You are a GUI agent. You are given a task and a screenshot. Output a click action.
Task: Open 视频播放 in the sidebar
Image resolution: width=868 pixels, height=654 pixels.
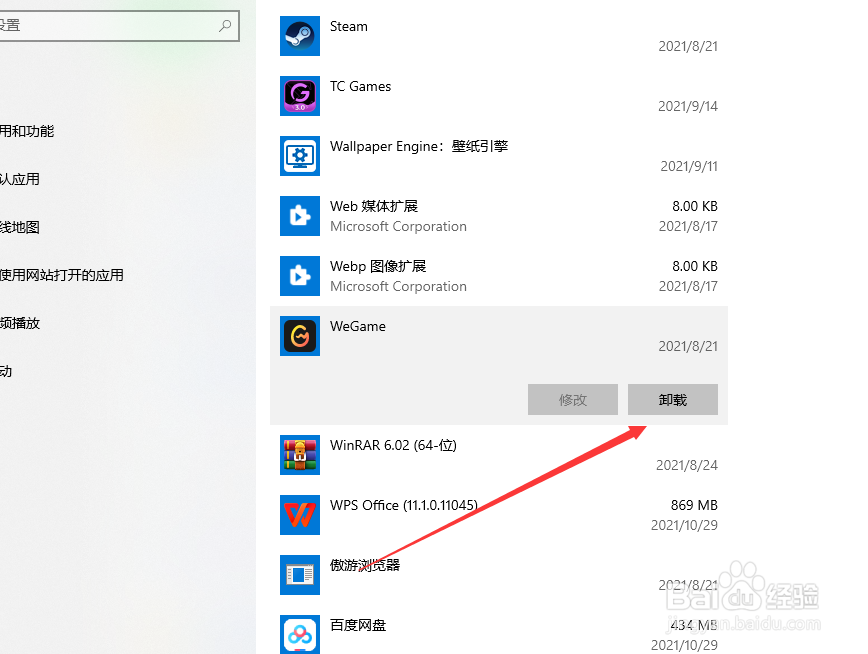[x=20, y=323]
